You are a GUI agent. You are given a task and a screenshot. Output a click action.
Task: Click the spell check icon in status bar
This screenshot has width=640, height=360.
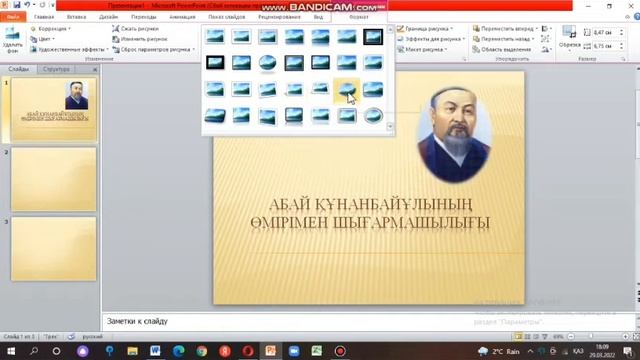71,336
